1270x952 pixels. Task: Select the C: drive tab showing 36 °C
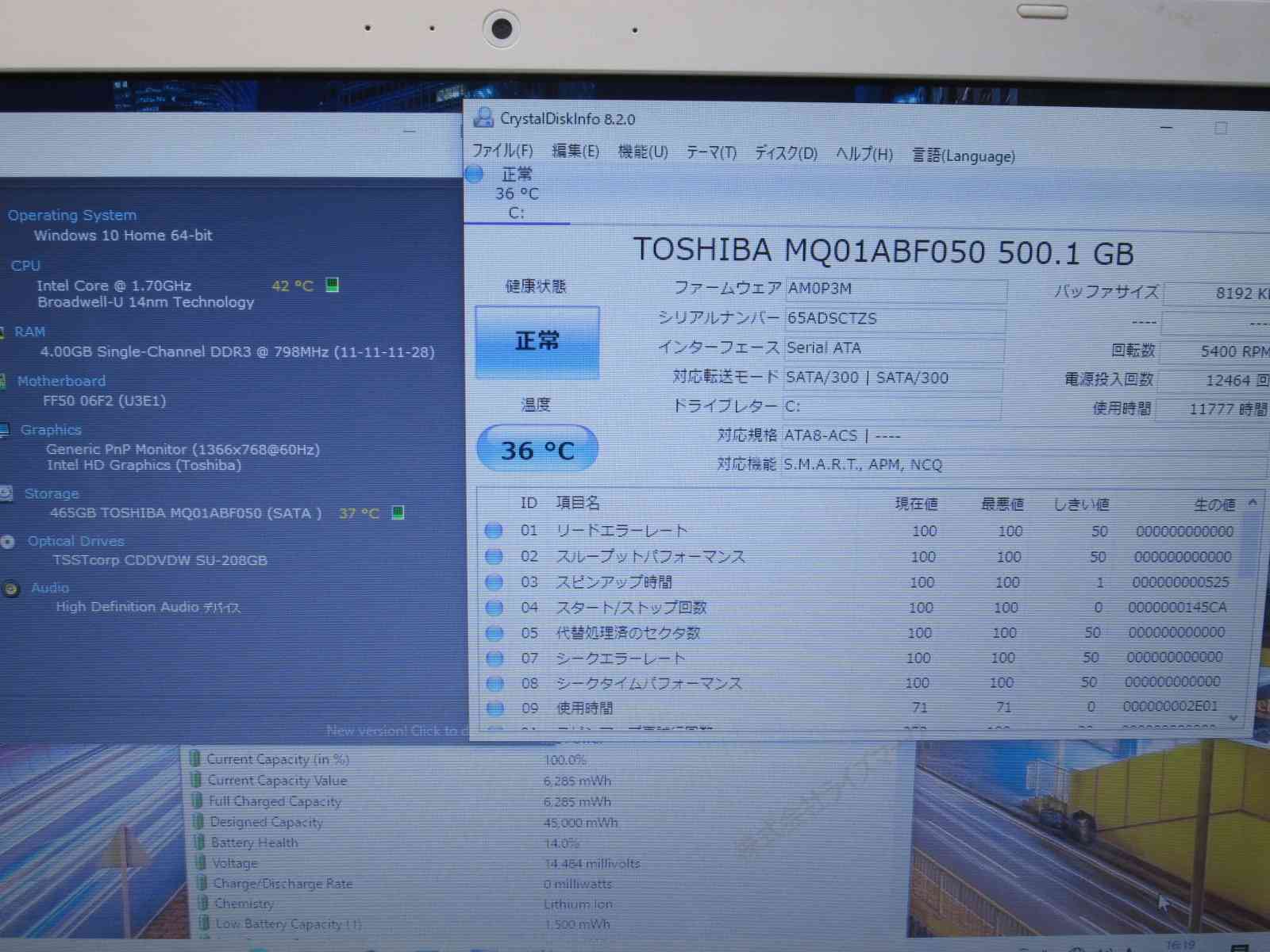(516, 194)
